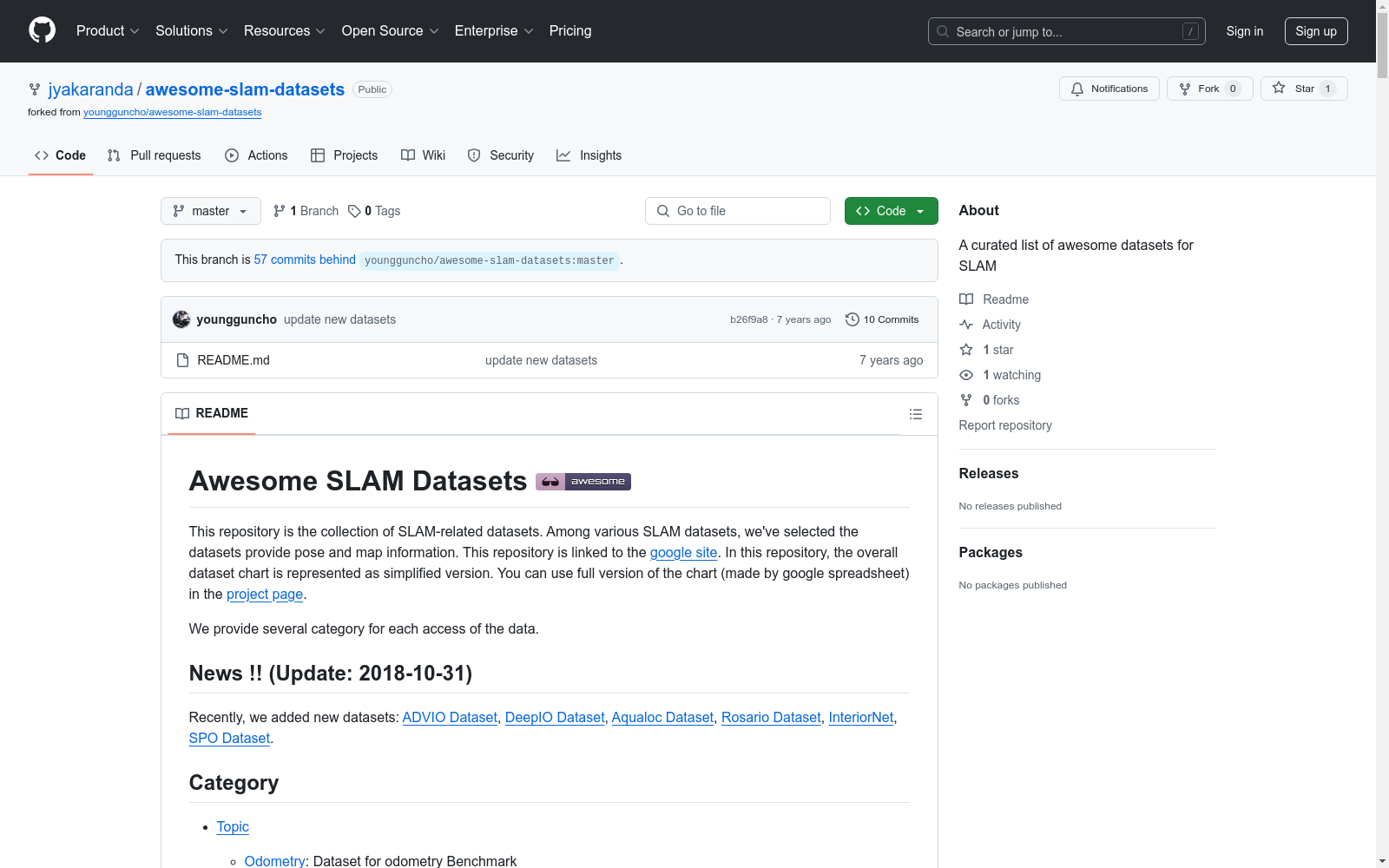The width and height of the screenshot is (1389, 868).
Task: Click the Go to file search box
Action: pos(738,211)
